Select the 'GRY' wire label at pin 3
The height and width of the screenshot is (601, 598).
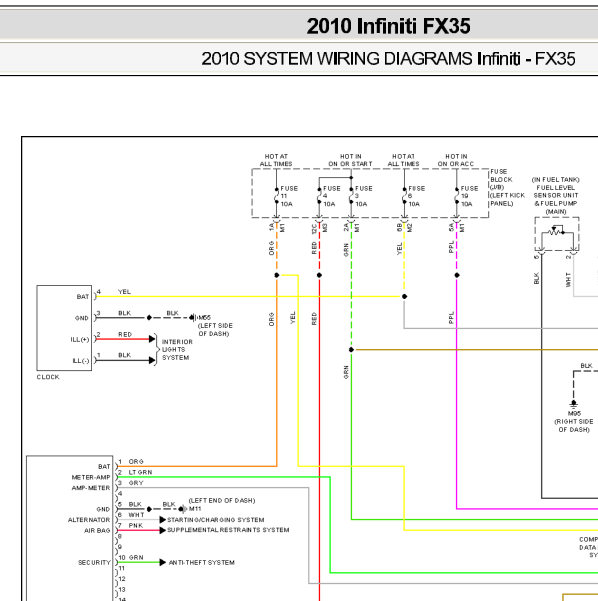tap(136, 483)
